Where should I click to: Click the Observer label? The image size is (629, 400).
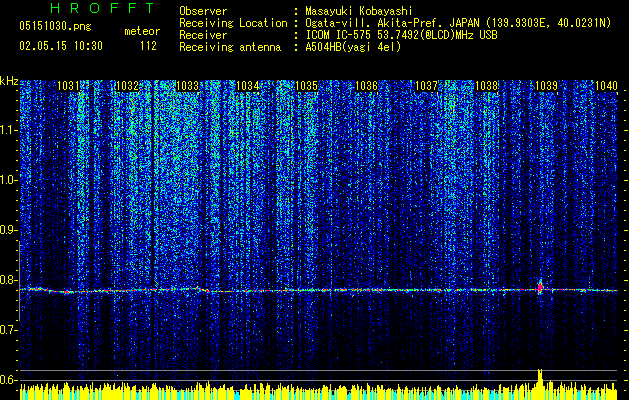tap(203, 11)
